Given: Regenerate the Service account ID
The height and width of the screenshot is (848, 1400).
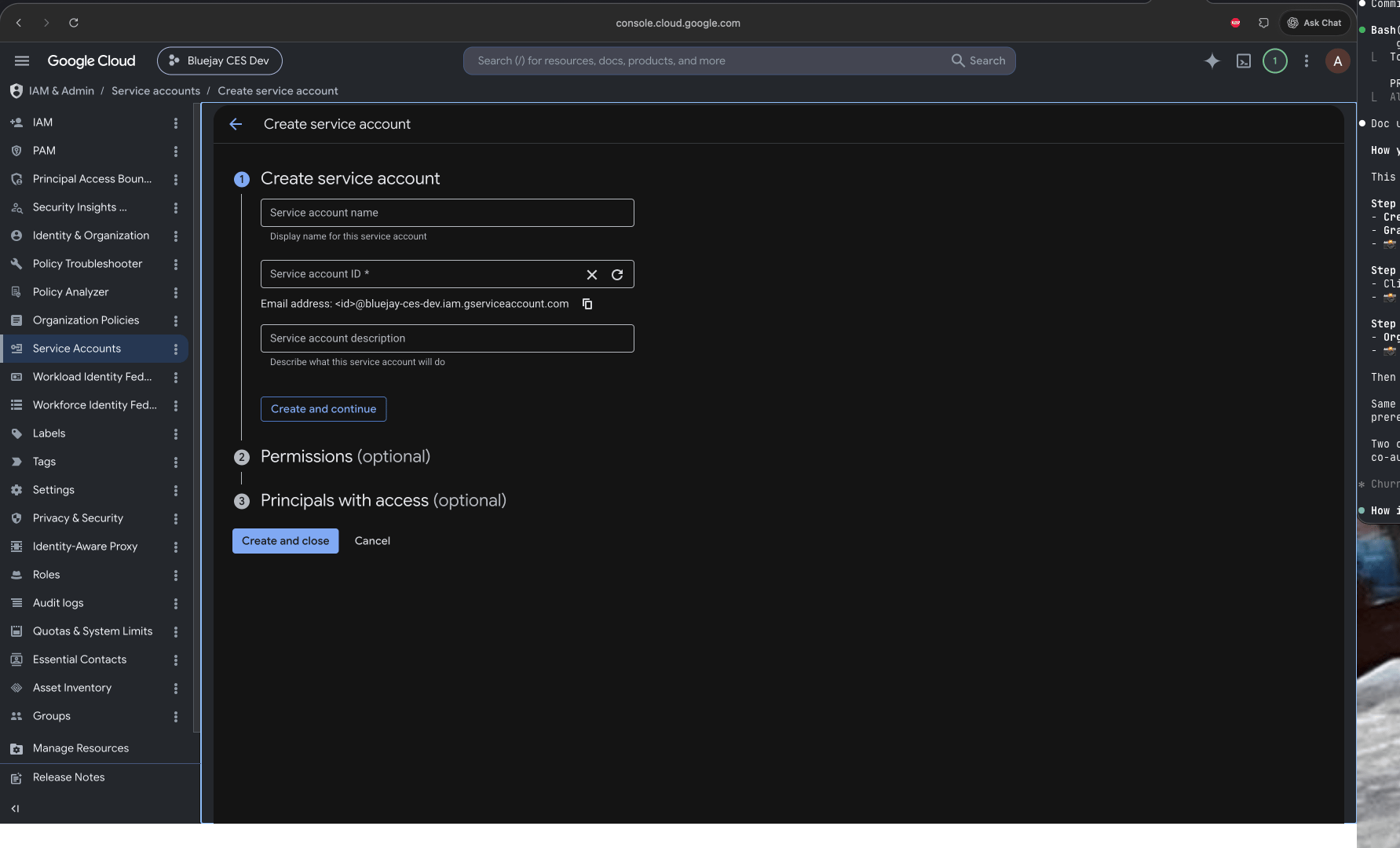Looking at the screenshot, I should (x=617, y=275).
